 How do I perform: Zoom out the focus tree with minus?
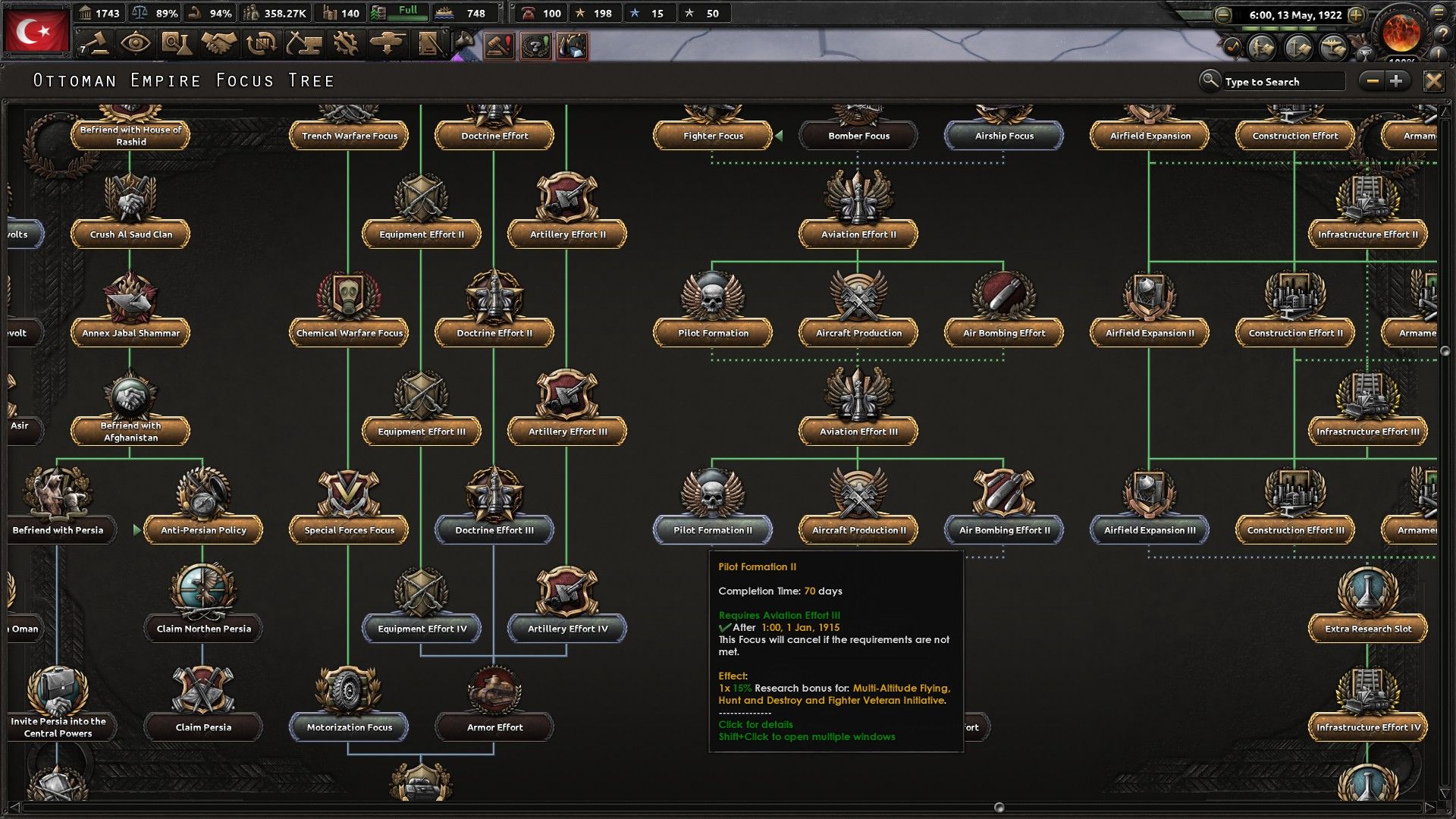point(1373,80)
